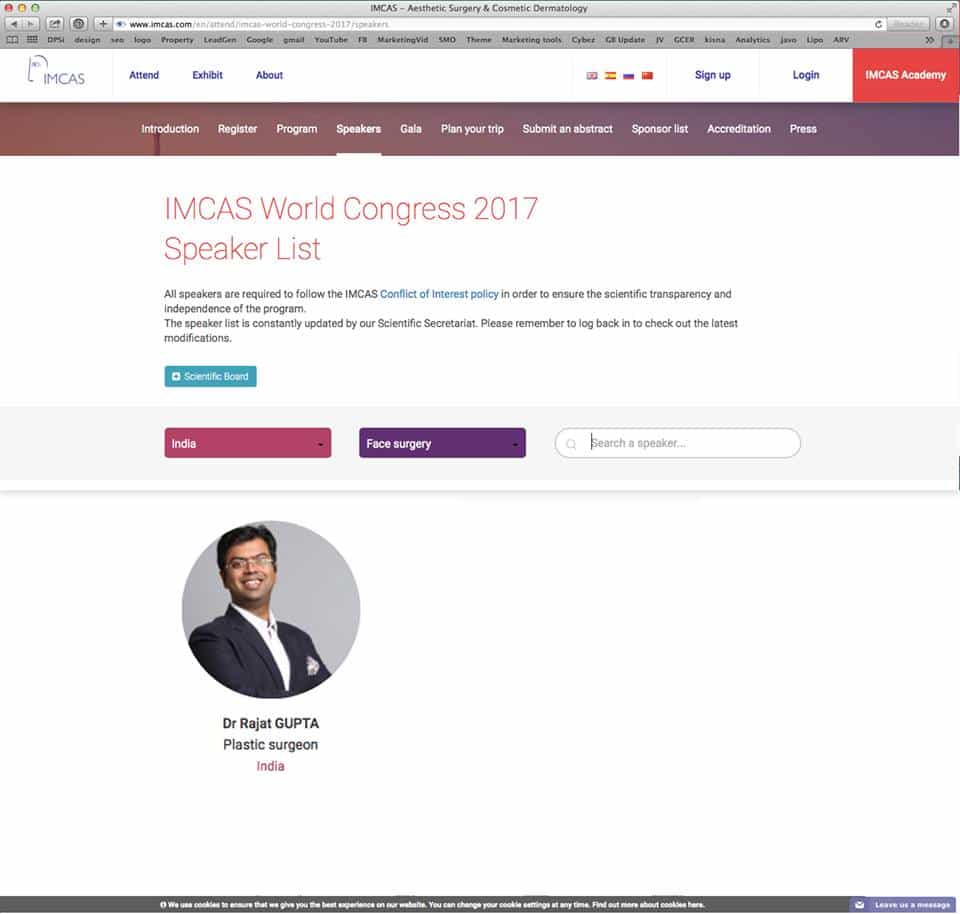
Task: Click the Safari back arrow button
Action: (x=13, y=24)
